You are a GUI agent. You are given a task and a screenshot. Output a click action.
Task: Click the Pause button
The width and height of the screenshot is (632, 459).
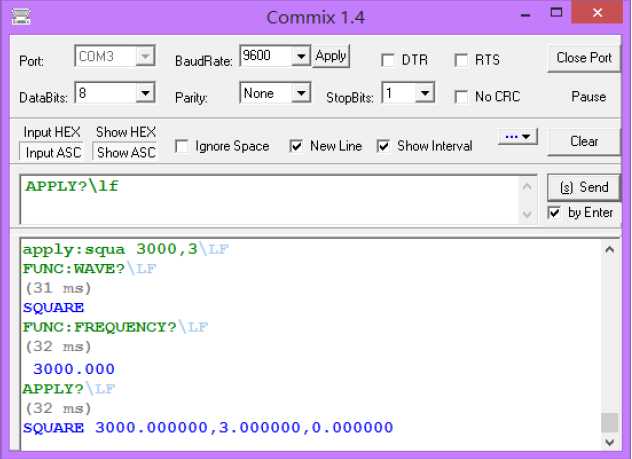point(588,97)
